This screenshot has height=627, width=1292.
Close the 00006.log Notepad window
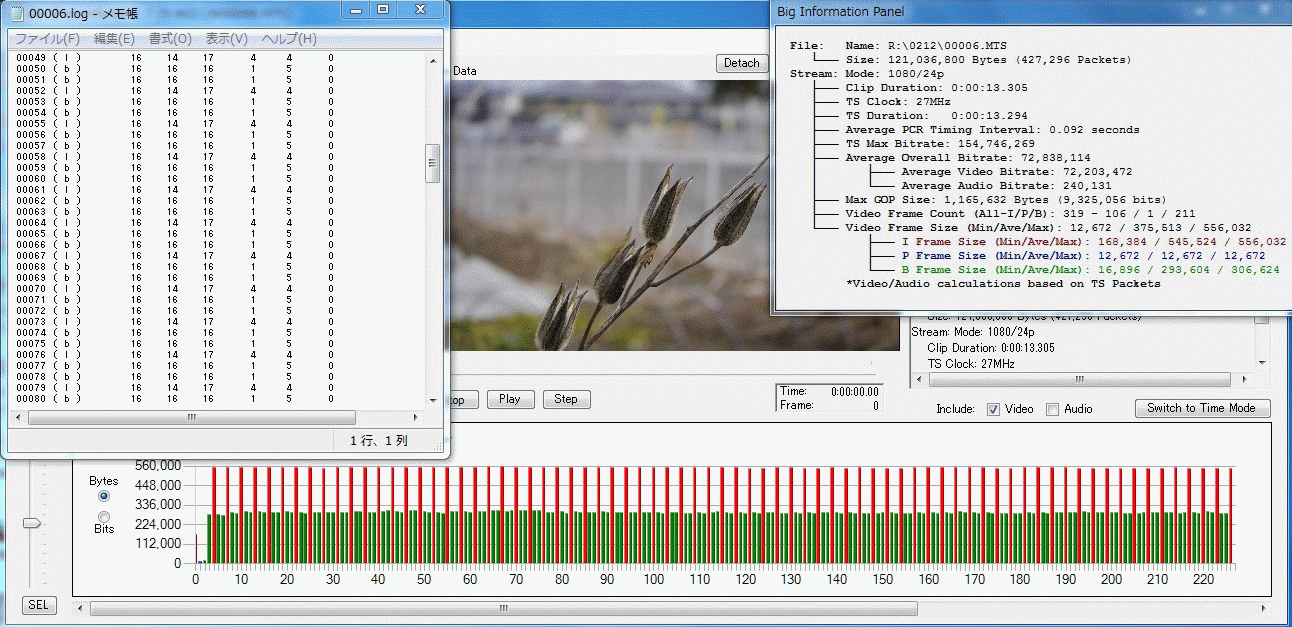[x=423, y=9]
